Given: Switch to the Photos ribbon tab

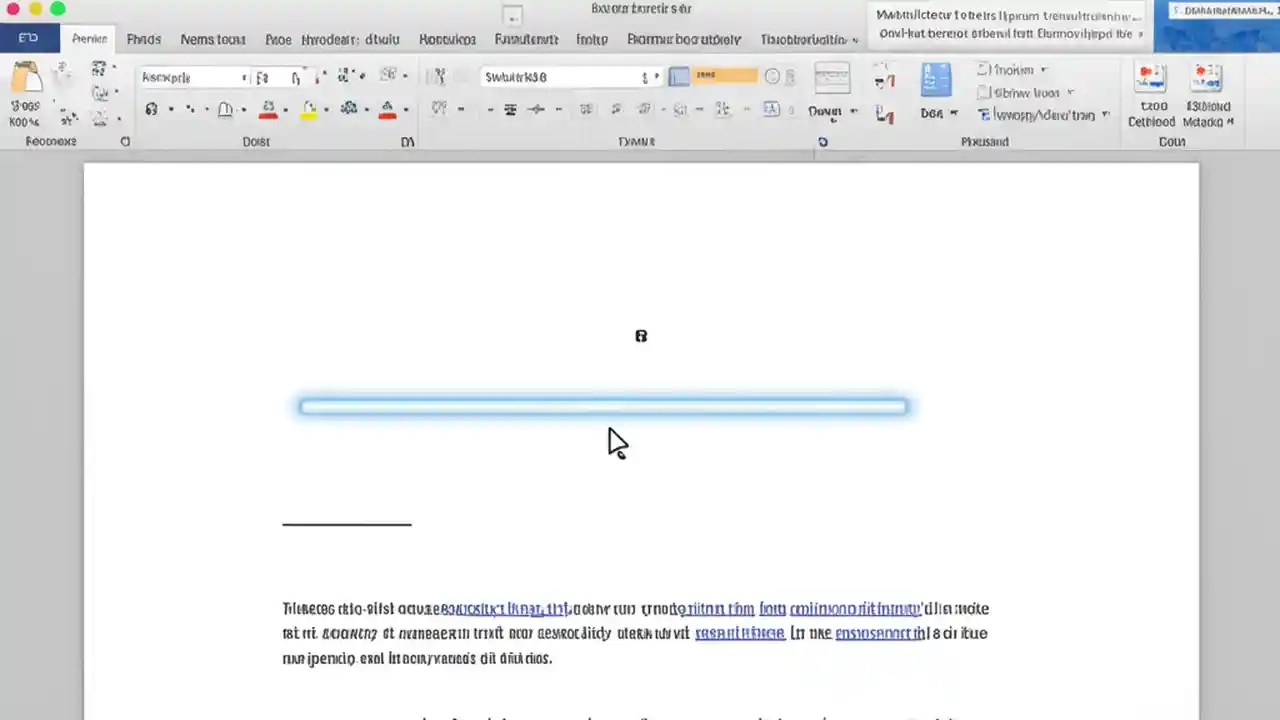Looking at the screenshot, I should [143, 39].
